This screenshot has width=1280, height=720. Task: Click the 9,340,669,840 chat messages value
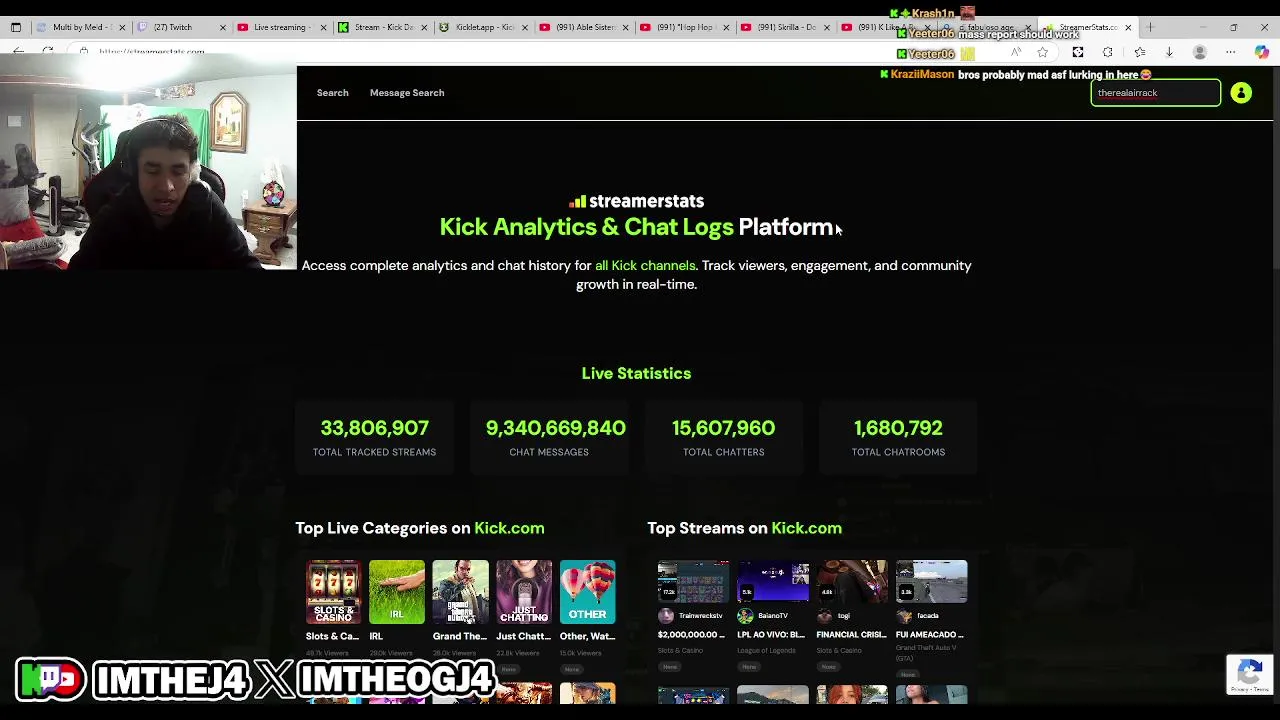point(556,428)
